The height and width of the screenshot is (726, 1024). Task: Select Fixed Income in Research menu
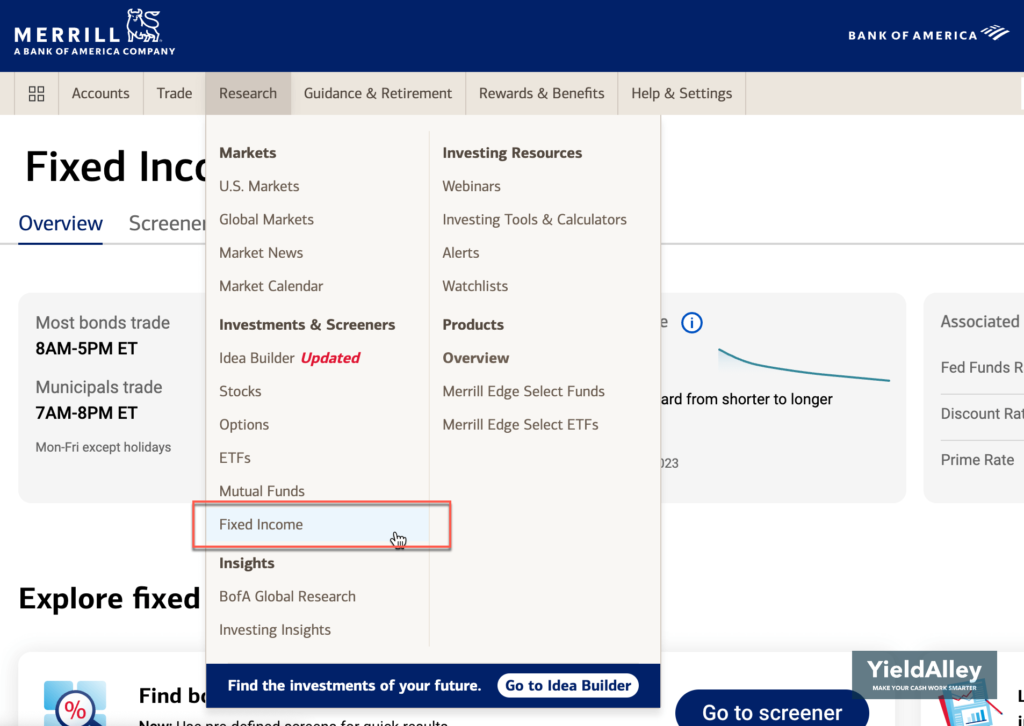tap(261, 524)
